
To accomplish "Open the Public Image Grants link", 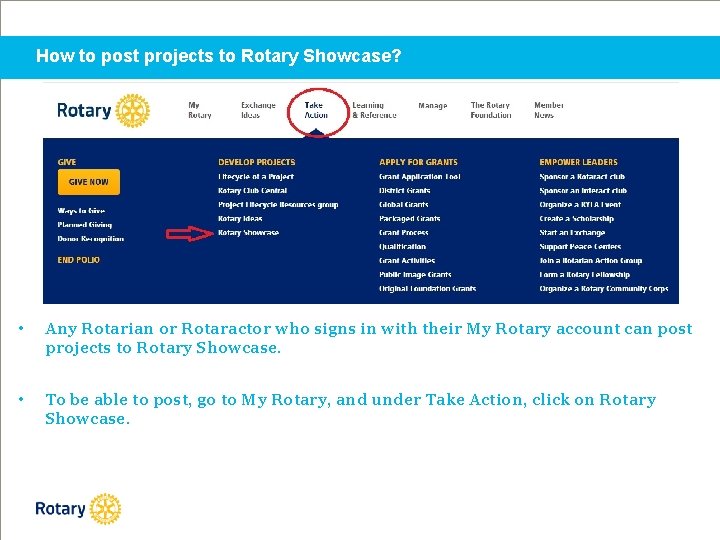I will coord(415,275).
